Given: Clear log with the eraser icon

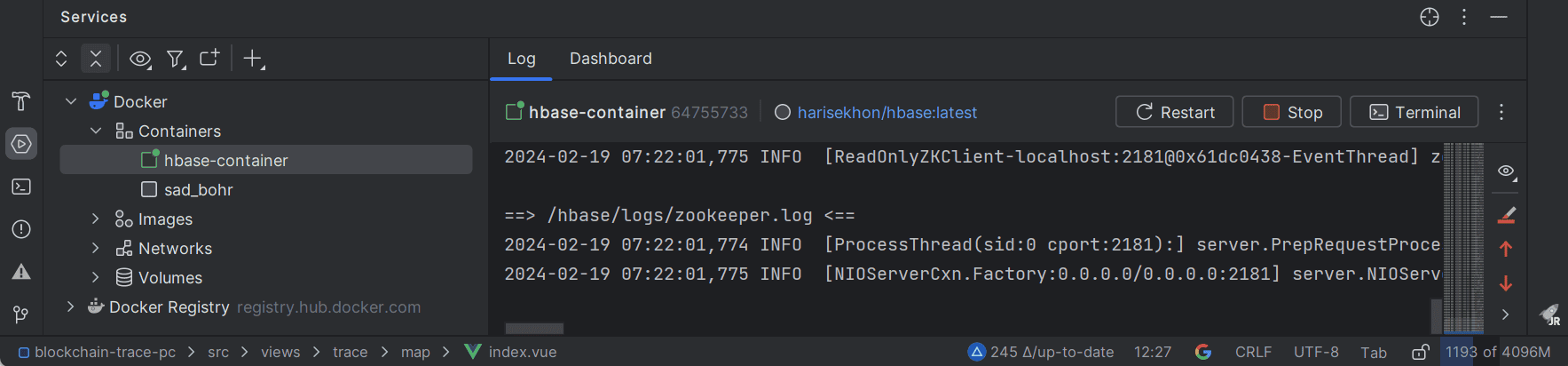Looking at the screenshot, I should pyautogui.click(x=1506, y=215).
